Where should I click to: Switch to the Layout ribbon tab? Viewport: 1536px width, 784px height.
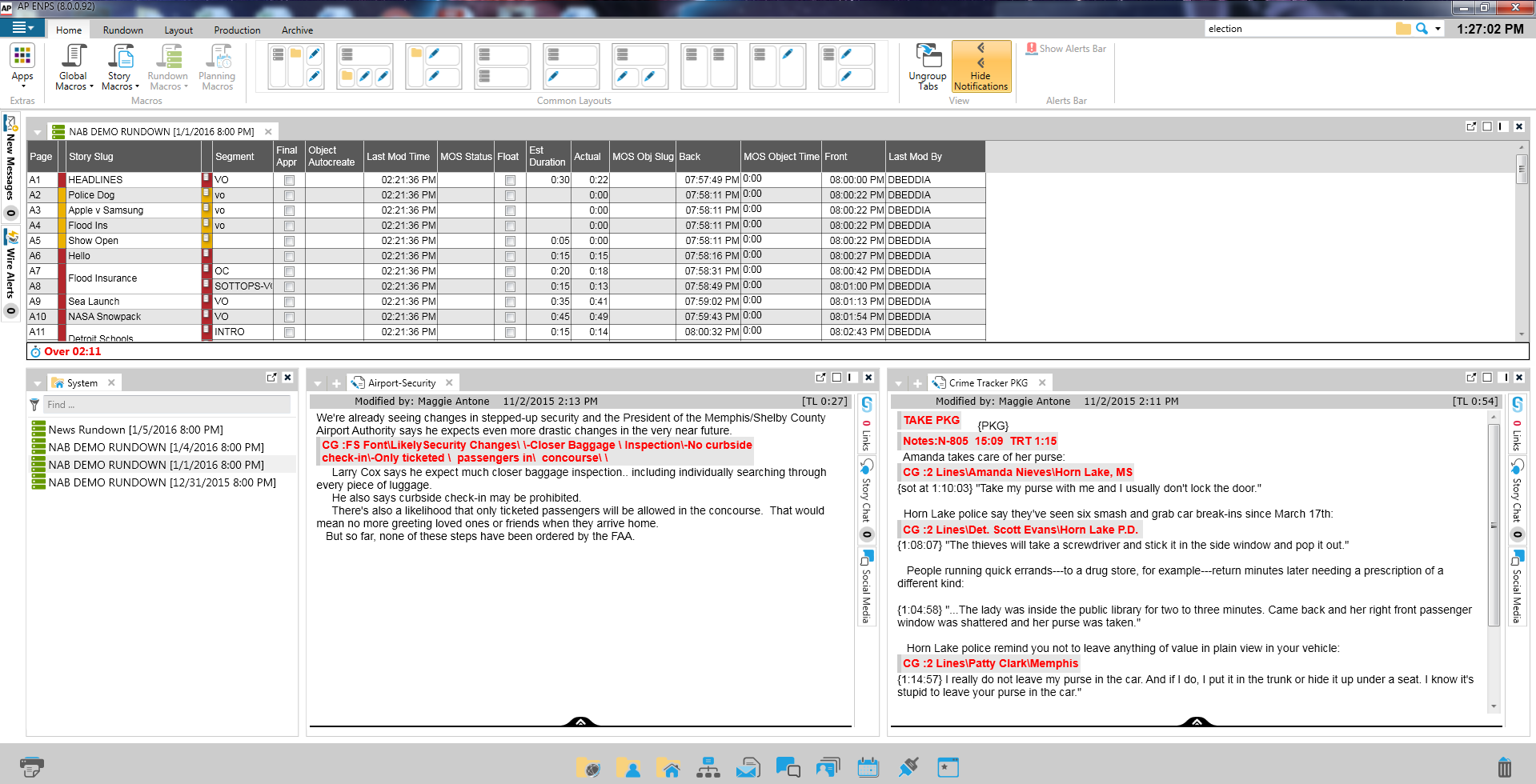click(x=178, y=30)
